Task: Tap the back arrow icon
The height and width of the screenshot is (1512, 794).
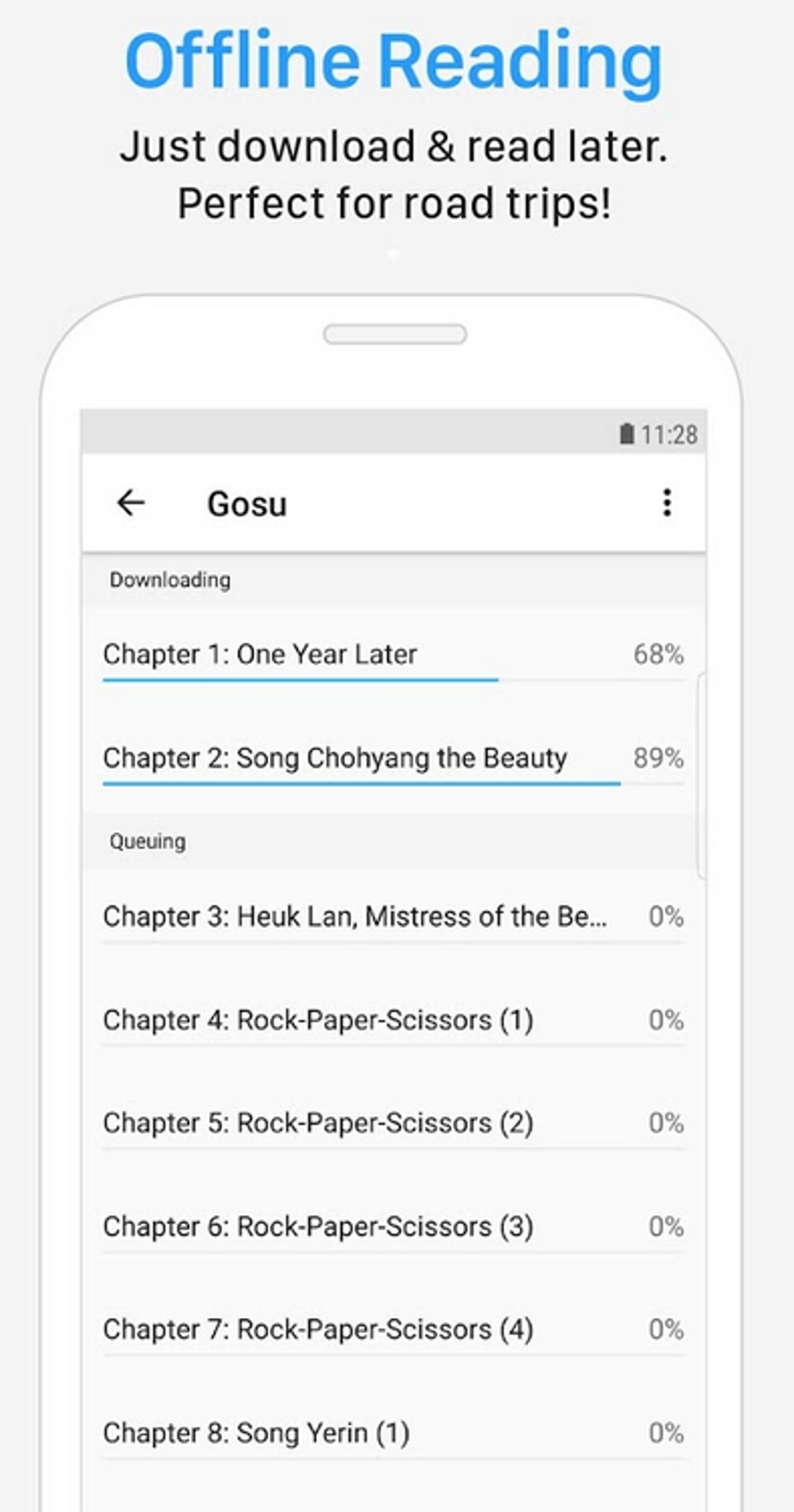Action: pos(130,503)
